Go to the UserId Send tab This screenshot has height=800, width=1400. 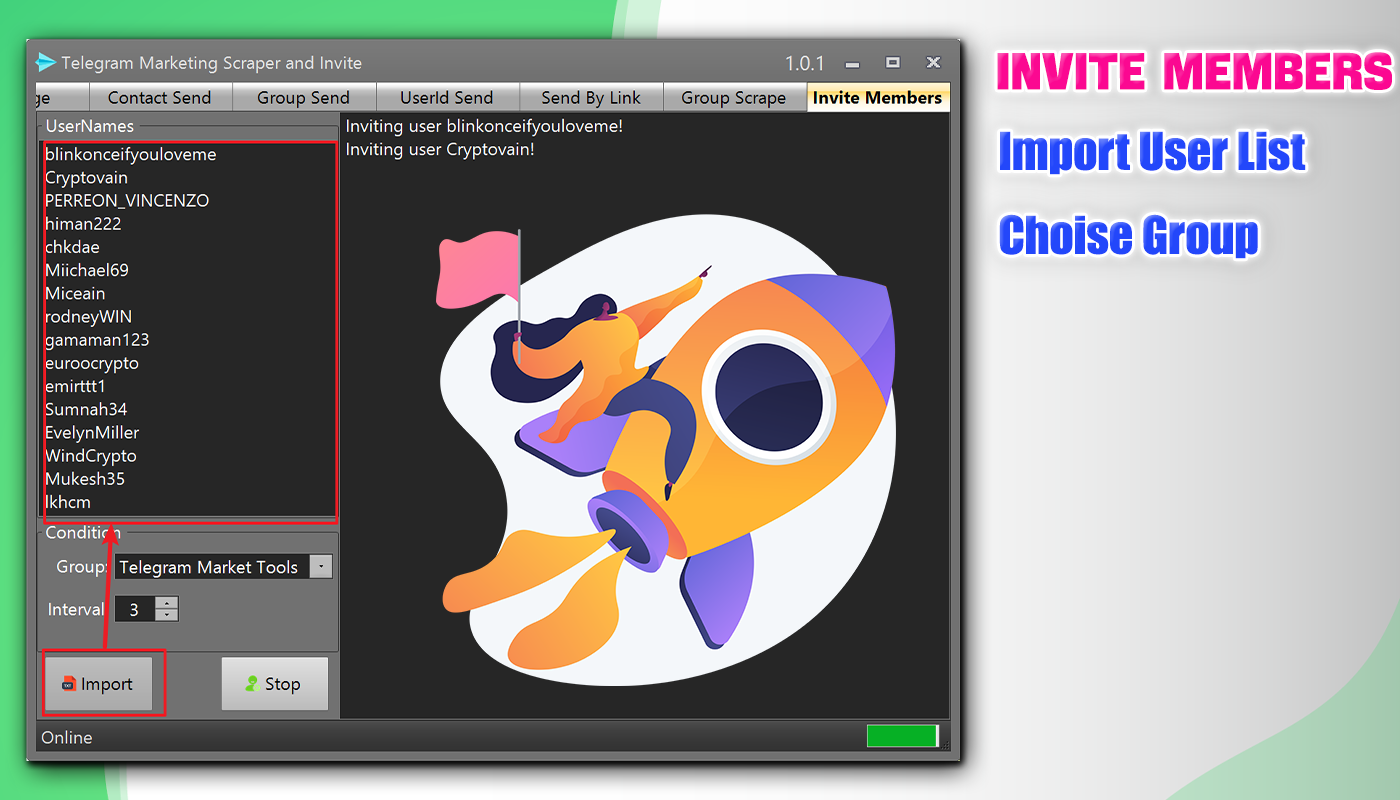click(x=446, y=97)
